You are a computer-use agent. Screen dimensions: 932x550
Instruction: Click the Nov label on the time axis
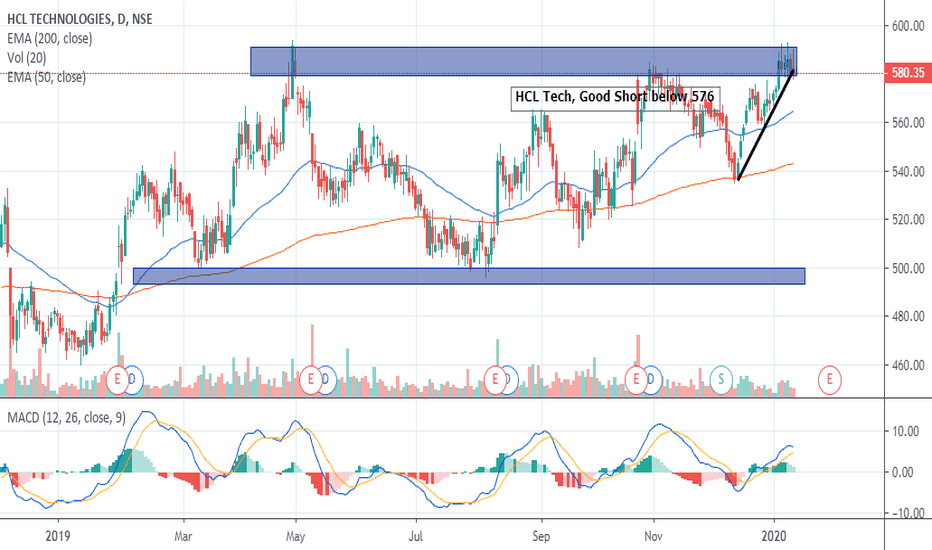tap(653, 536)
